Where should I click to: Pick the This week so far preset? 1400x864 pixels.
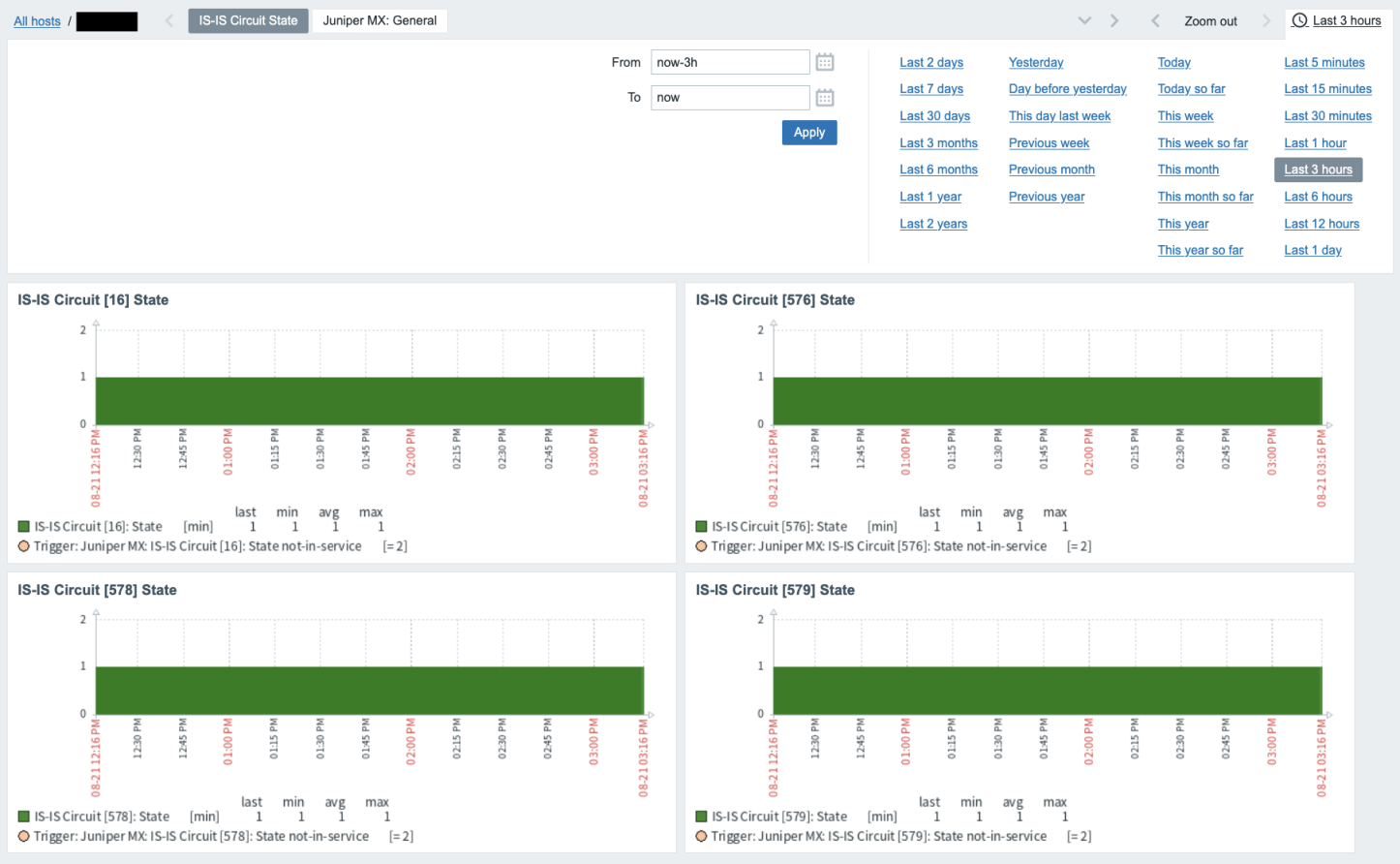(x=1202, y=143)
